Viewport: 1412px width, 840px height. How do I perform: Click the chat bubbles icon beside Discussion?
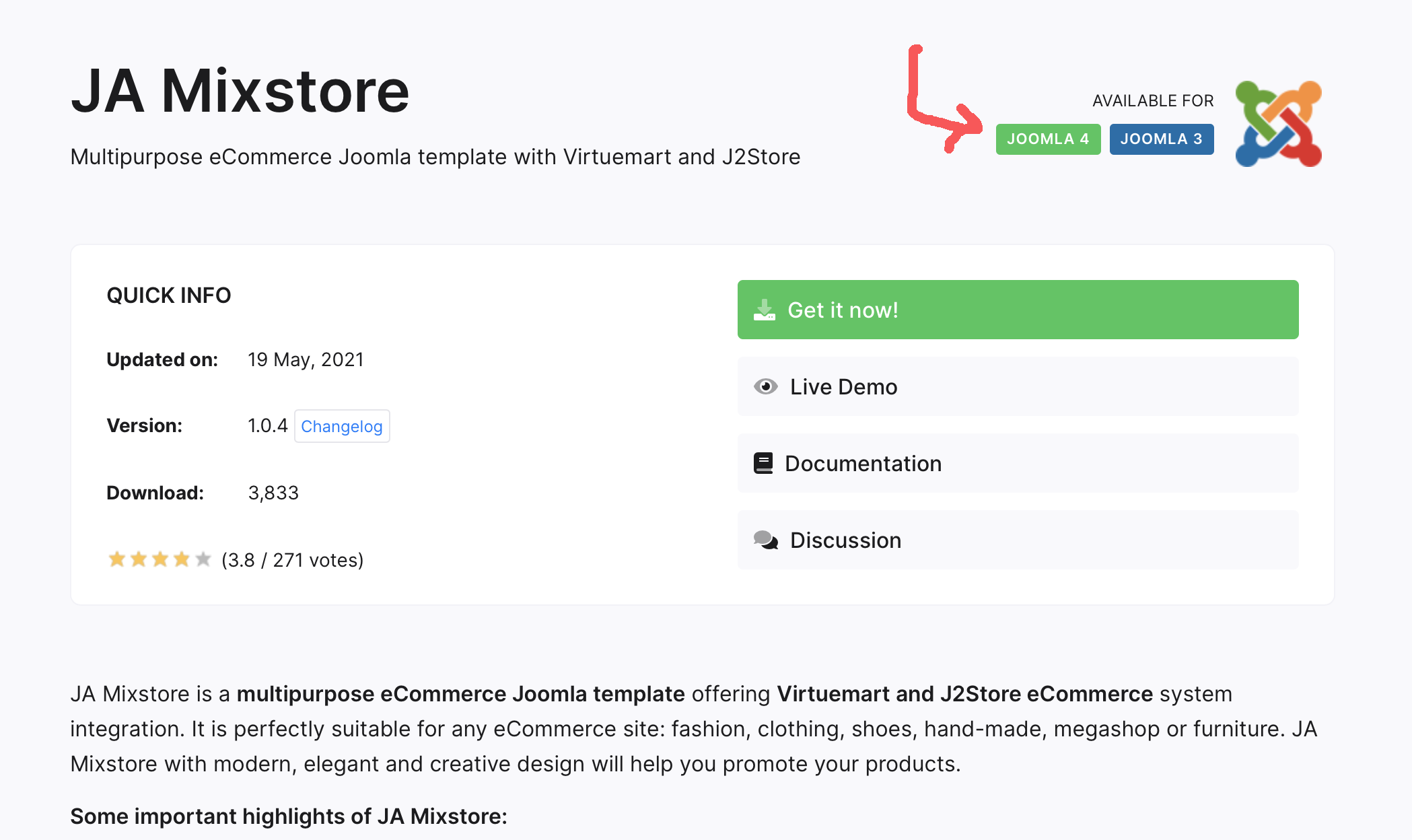click(765, 540)
